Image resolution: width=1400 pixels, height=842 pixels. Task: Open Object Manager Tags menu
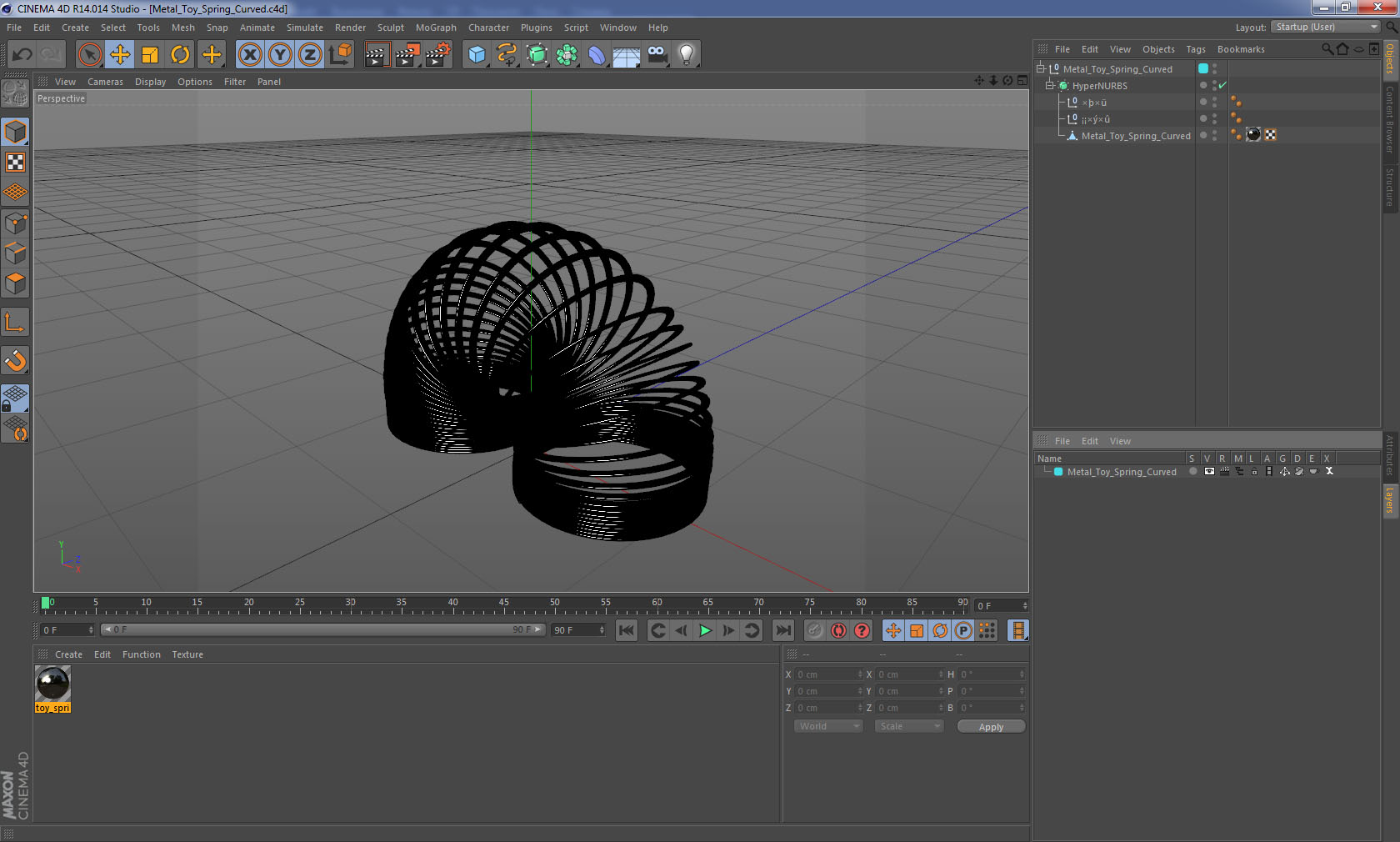pos(1196,49)
